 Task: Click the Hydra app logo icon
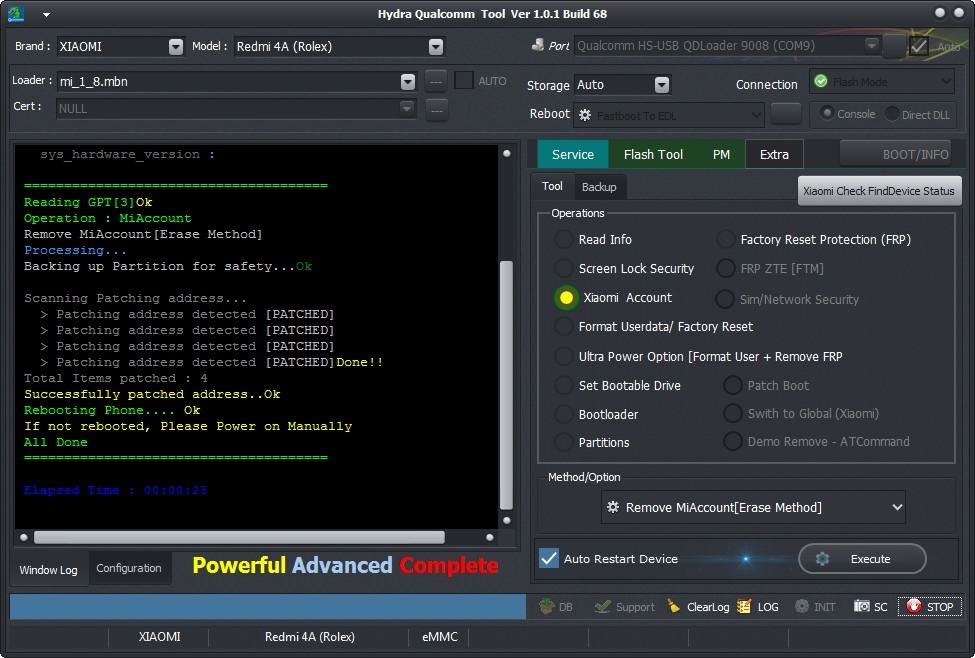click(x=16, y=13)
